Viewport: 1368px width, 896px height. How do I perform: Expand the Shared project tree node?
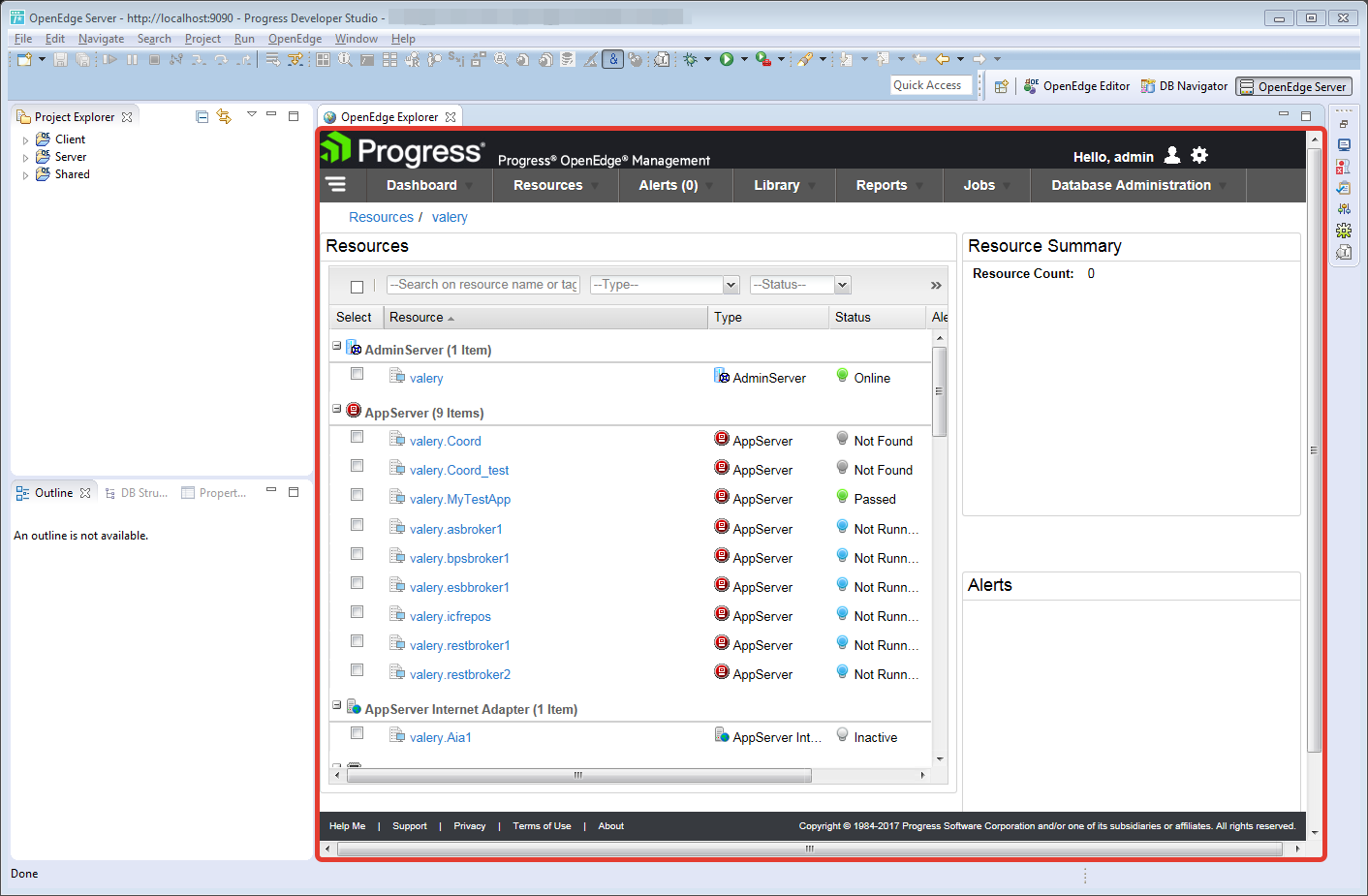[x=25, y=175]
